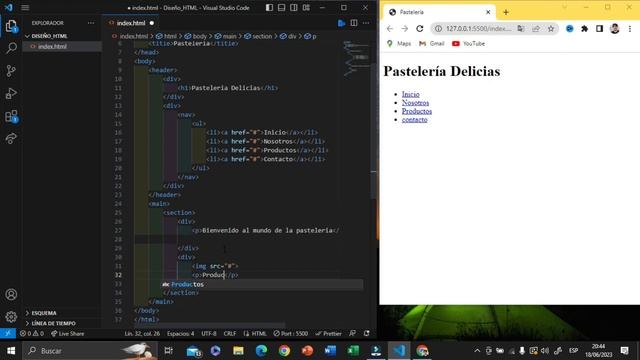Open the remote window status bar button
Screen dimensions: 640x360
point(8,333)
